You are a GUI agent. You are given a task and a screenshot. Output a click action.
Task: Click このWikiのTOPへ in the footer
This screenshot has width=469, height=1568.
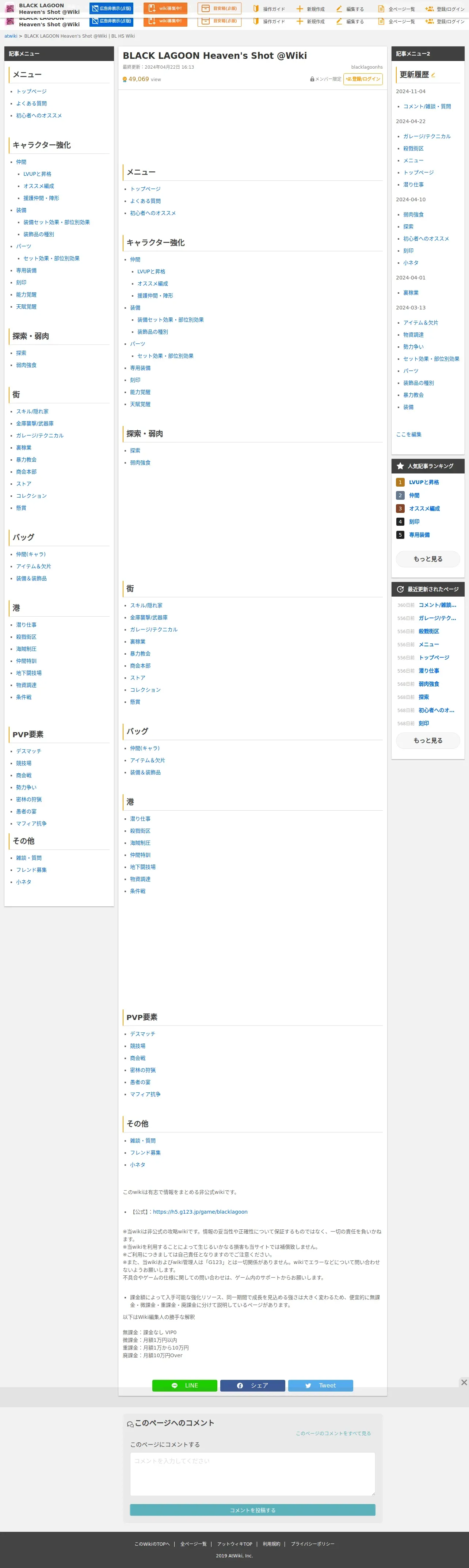152,1544
